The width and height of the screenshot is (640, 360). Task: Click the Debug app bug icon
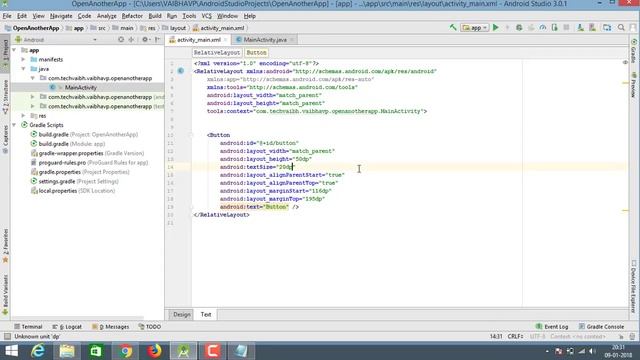[x=519, y=28]
